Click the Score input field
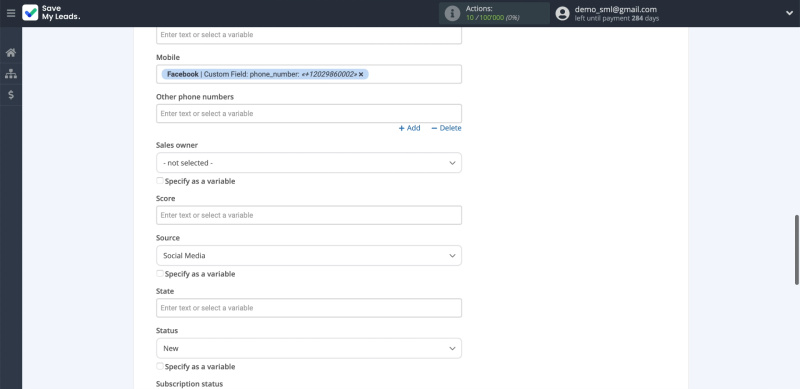The width and height of the screenshot is (800, 389). coord(309,215)
